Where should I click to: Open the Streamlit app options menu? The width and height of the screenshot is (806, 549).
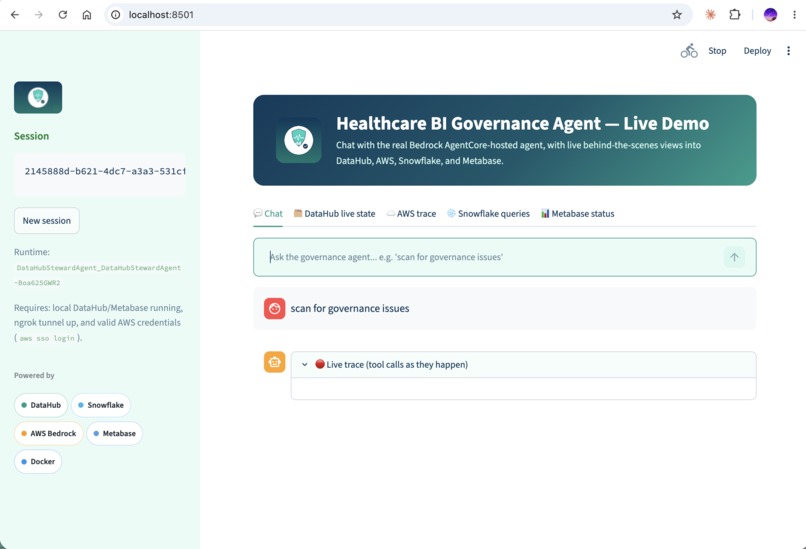point(789,50)
